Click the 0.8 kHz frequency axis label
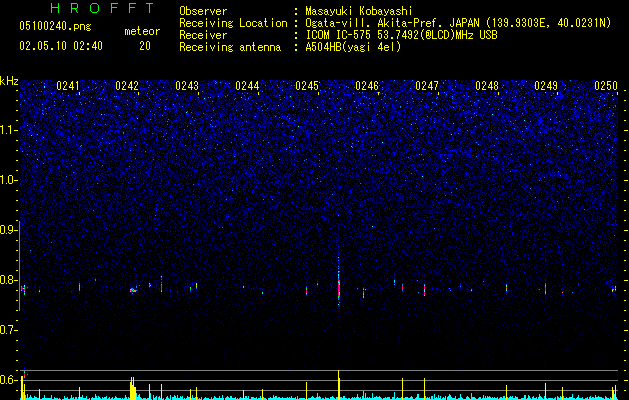The height and width of the screenshot is (400, 629). pyautogui.click(x=8, y=280)
